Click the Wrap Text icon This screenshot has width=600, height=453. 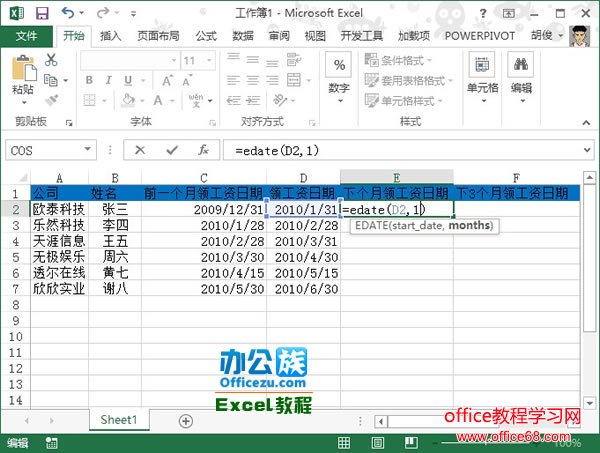(x=293, y=60)
